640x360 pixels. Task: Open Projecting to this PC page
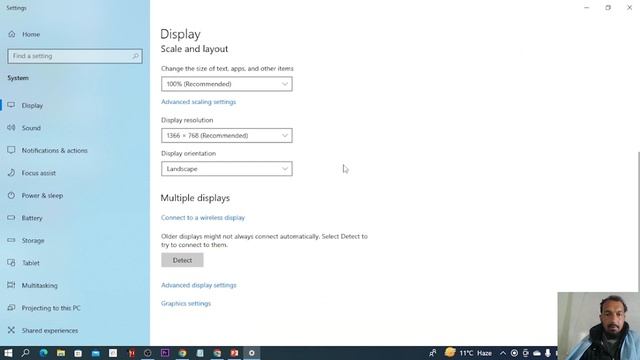pyautogui.click(x=75, y=307)
